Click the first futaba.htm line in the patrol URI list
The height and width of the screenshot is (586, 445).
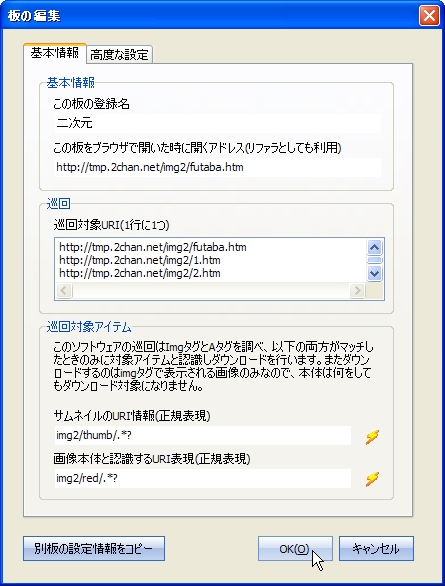153,247
